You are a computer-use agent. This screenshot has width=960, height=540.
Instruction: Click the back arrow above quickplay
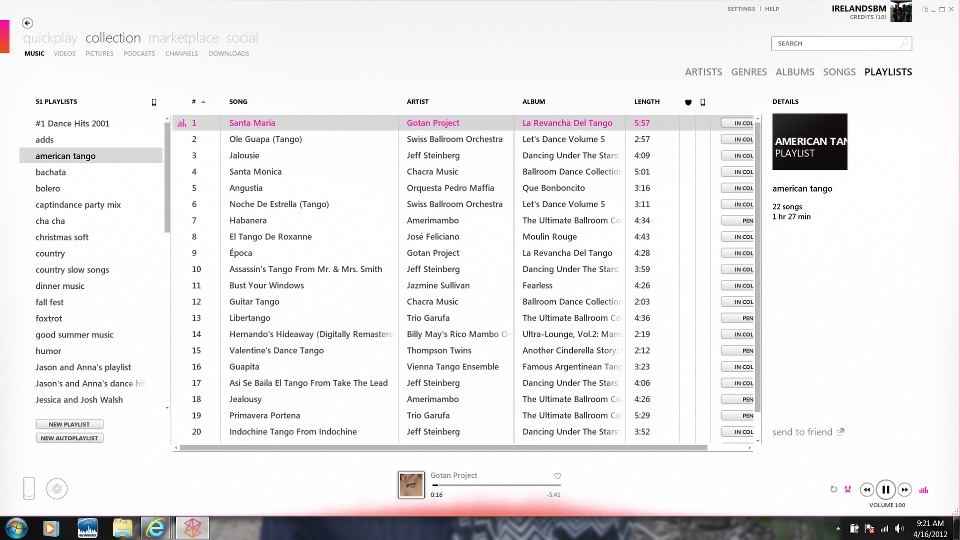pyautogui.click(x=27, y=23)
